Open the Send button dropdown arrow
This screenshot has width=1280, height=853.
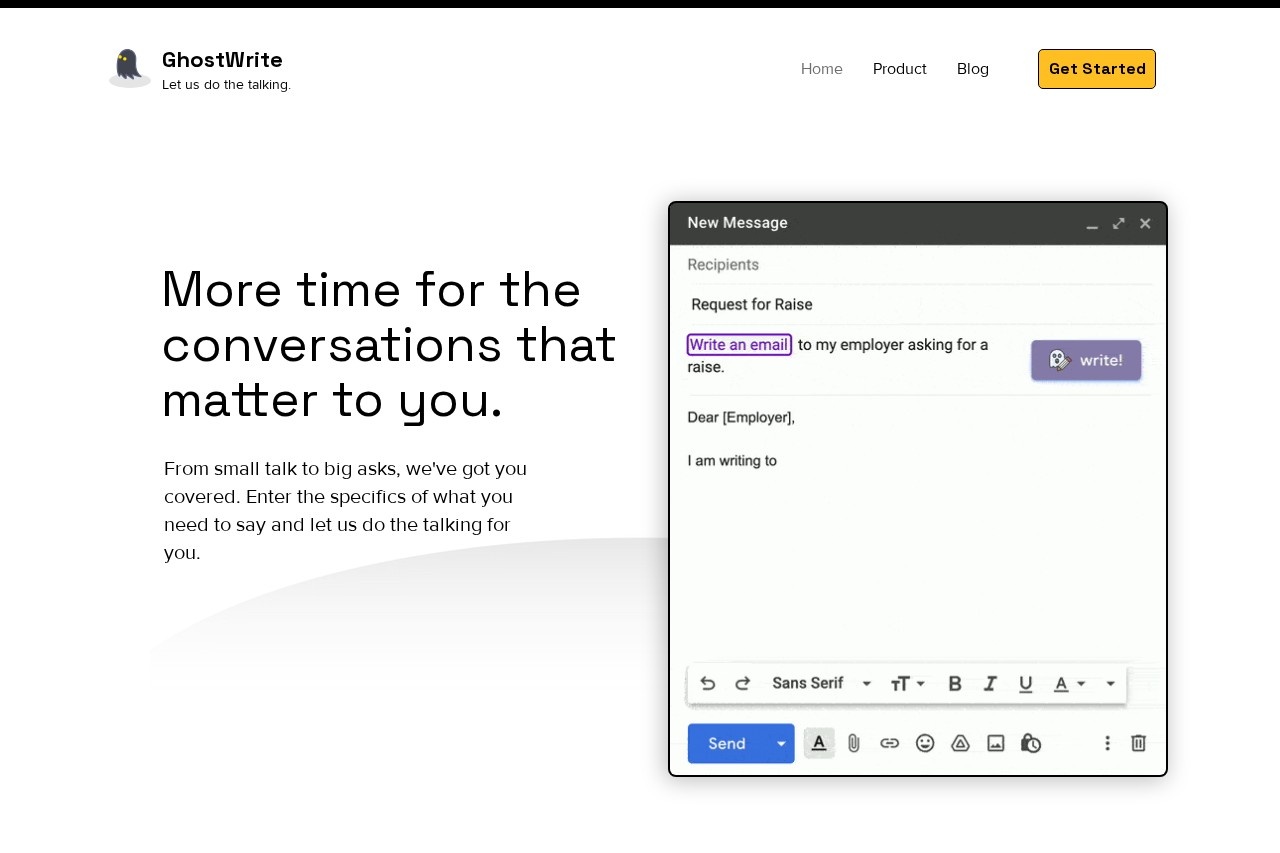click(x=781, y=743)
